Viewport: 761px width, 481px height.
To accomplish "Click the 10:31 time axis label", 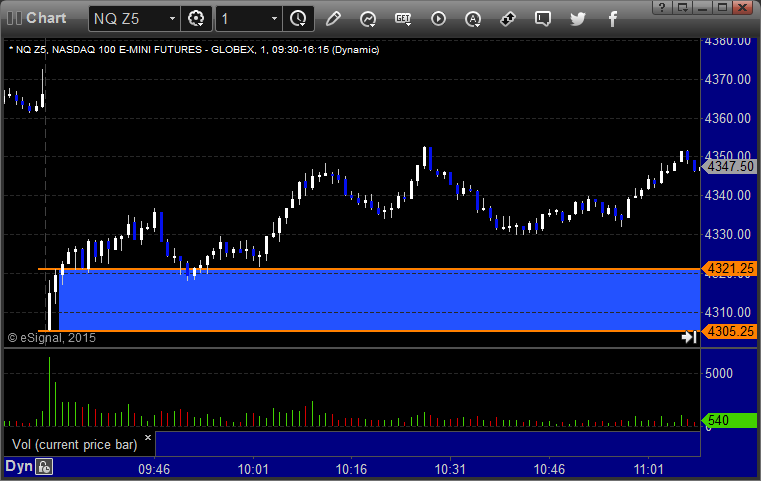I will pos(450,469).
